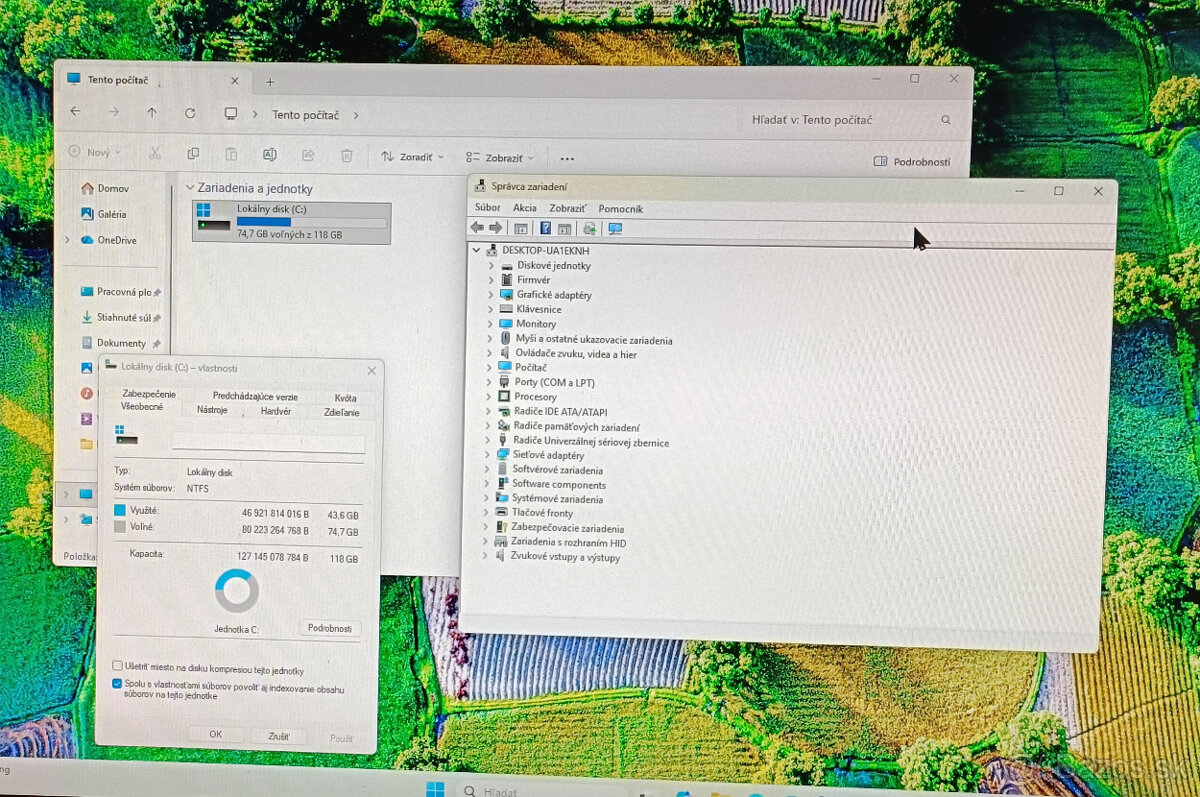Expand the Sieťové adaptéry node

coord(490,455)
